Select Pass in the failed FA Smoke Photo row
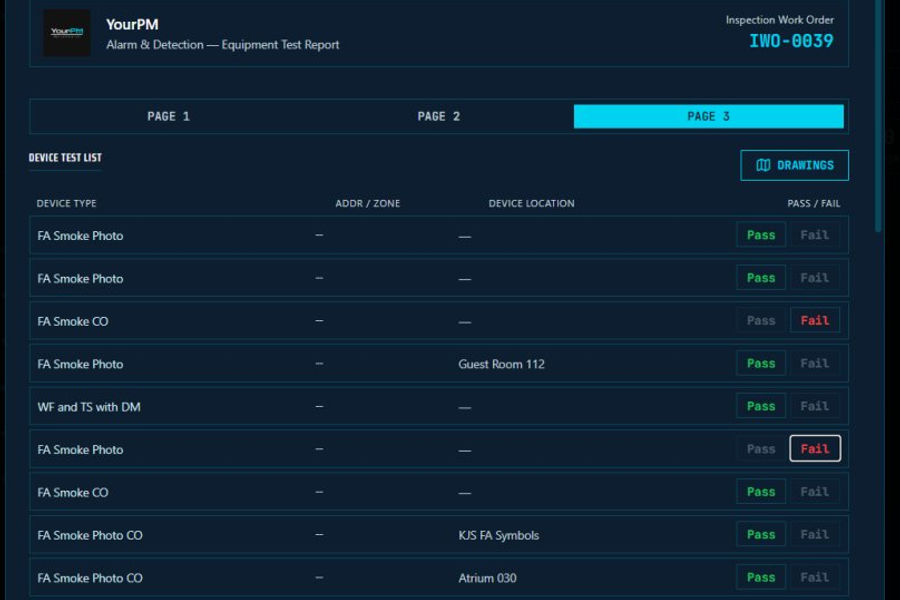Screen dimensions: 900x600 (x=761, y=449)
